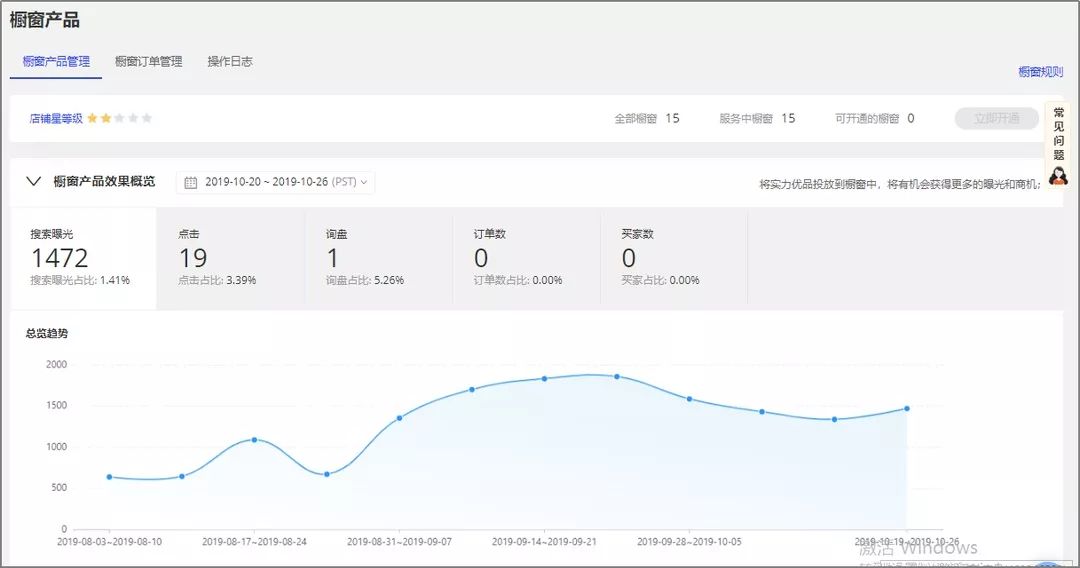Collapse the 橱窗产品效果概览 section chevron
1080x568 pixels.
click(33, 182)
